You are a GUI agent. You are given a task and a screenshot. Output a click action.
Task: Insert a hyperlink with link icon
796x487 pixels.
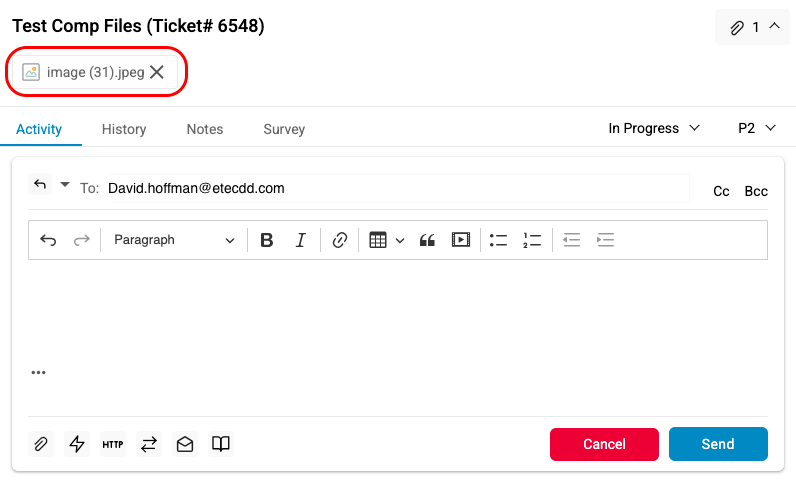click(340, 240)
